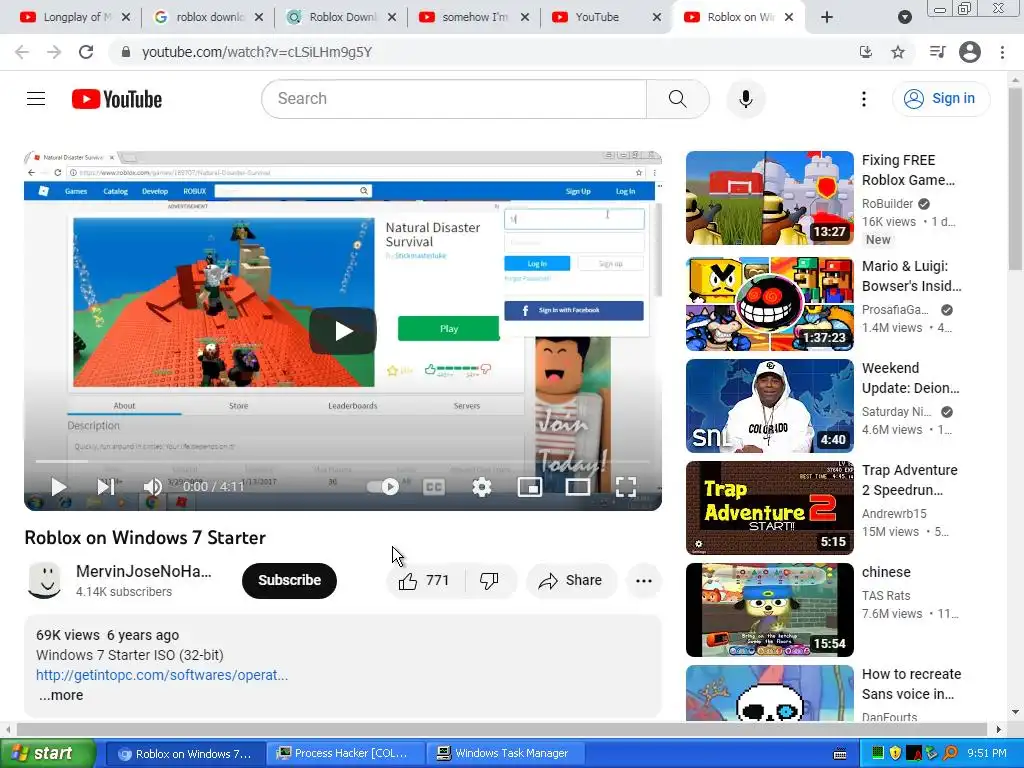Viewport: 1024px width, 768px height.
Task: Click the play button in player controls
Action: (59, 487)
